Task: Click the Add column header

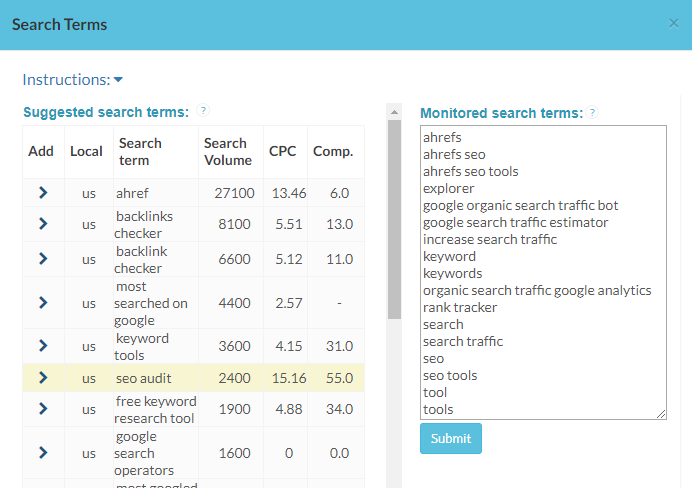Action: point(41,151)
